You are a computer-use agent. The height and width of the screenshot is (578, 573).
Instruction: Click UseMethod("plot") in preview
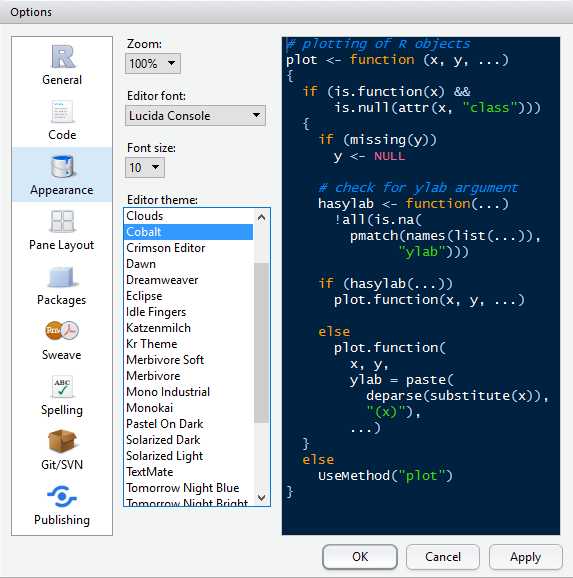pos(385,476)
